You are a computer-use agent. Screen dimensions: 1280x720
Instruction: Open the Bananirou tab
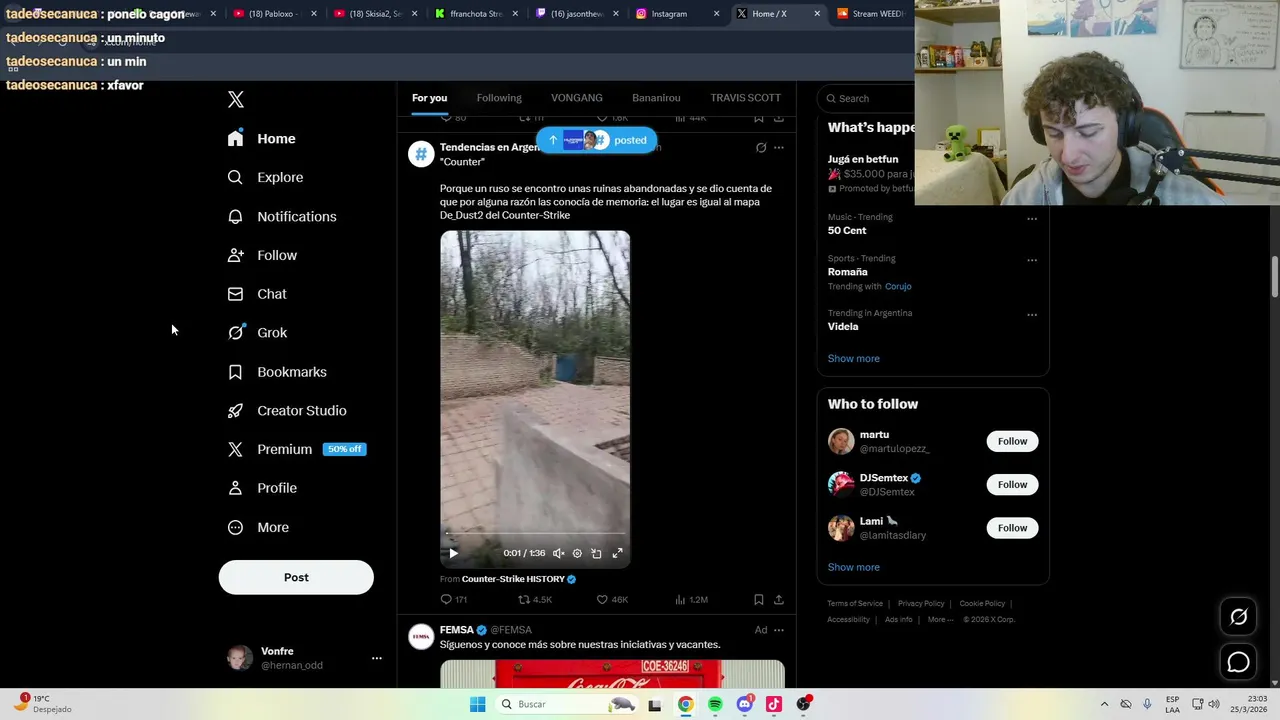pyautogui.click(x=656, y=98)
